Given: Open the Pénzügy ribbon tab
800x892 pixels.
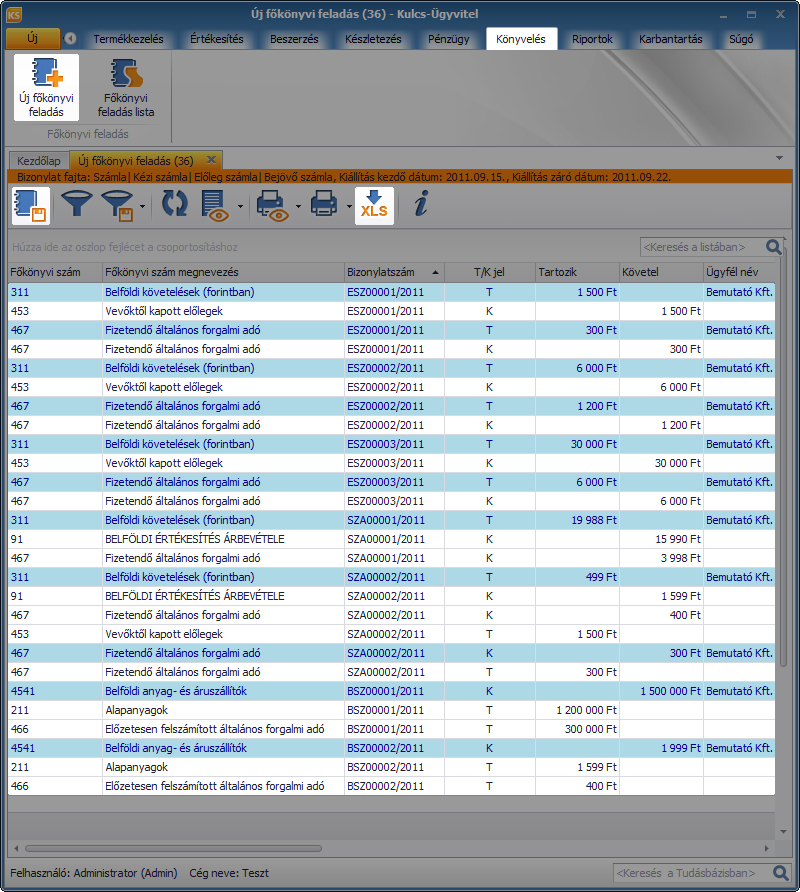Looking at the screenshot, I should pos(449,39).
